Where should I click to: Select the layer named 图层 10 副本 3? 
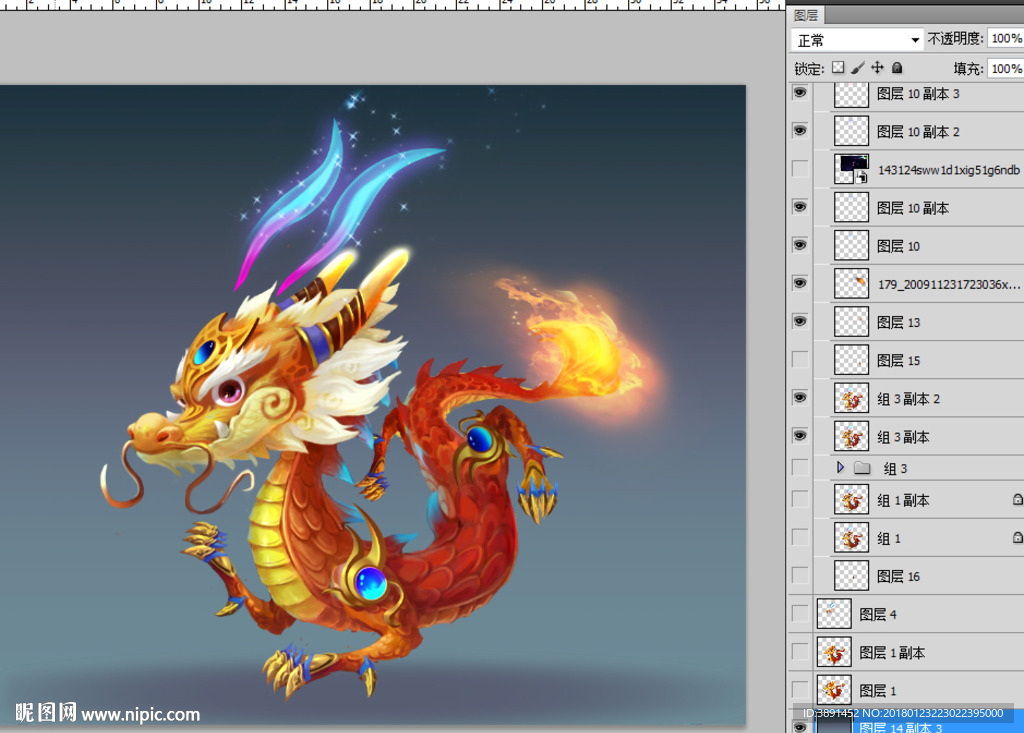point(918,94)
